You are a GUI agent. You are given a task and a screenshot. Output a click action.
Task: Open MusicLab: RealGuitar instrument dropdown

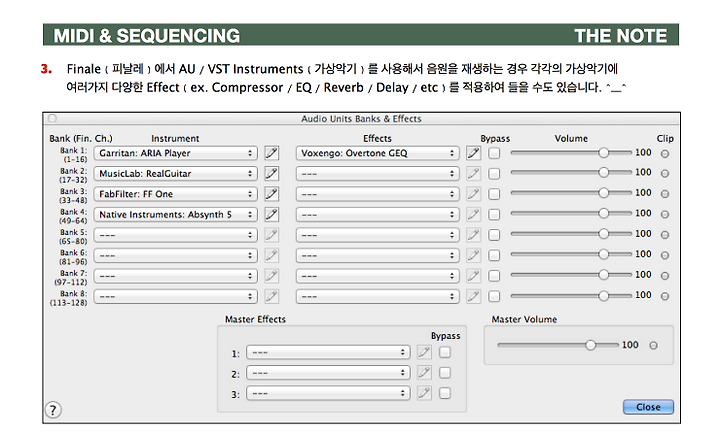coord(175,174)
